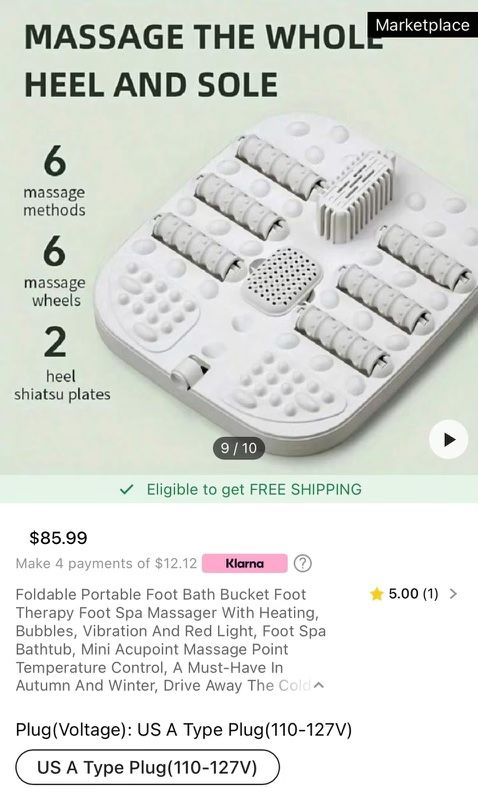This screenshot has height=800, width=478.
Task: Open reviews via the rating chevron
Action: (453, 593)
